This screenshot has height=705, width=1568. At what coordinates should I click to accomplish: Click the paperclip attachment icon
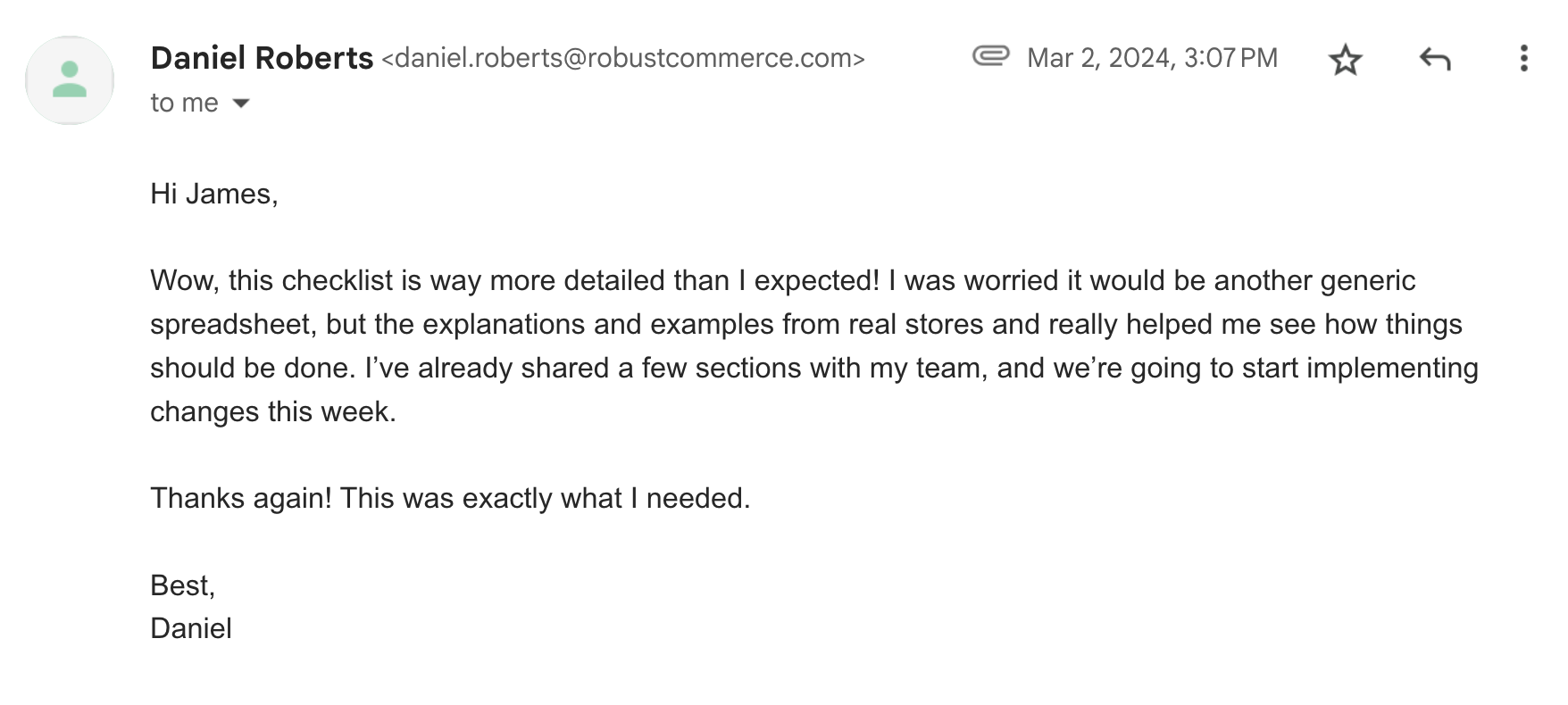pyautogui.click(x=990, y=56)
